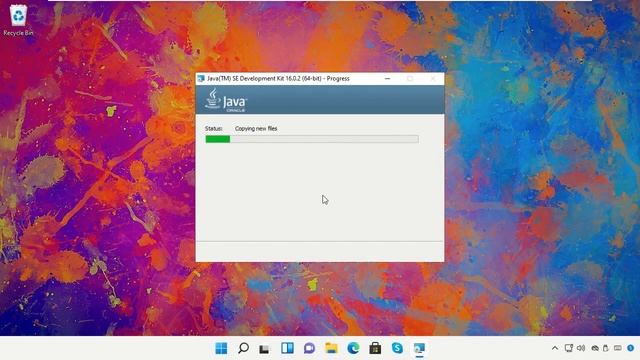This screenshot has width=640, height=360.
Task: Open Task View on taskbar
Action: pyautogui.click(x=264, y=349)
